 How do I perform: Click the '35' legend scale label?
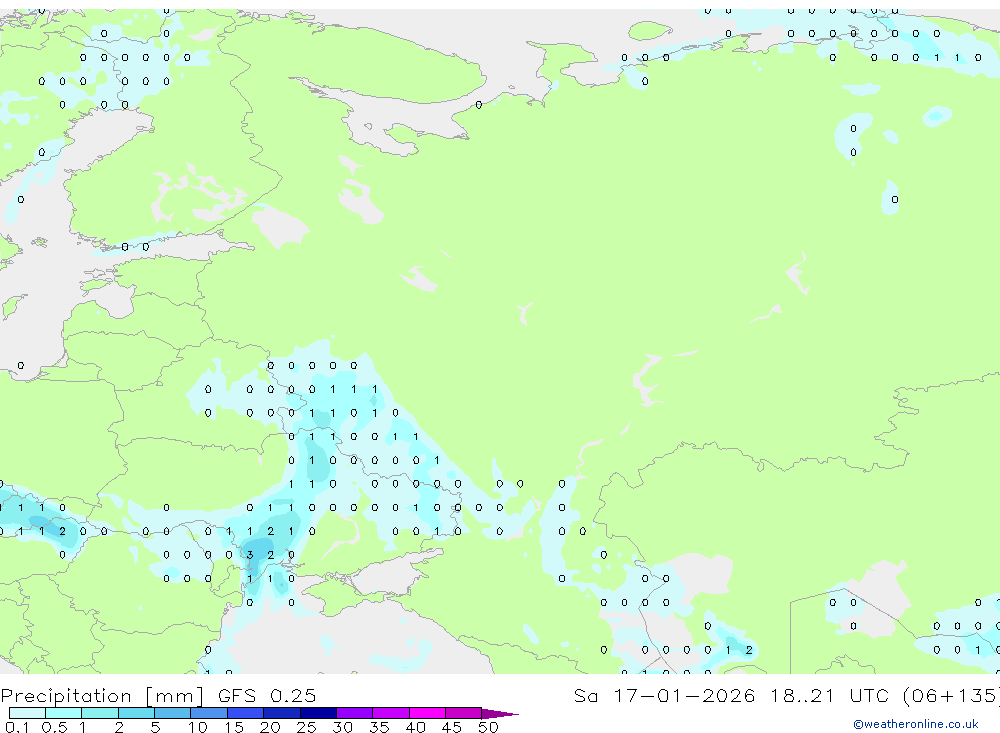(379, 727)
